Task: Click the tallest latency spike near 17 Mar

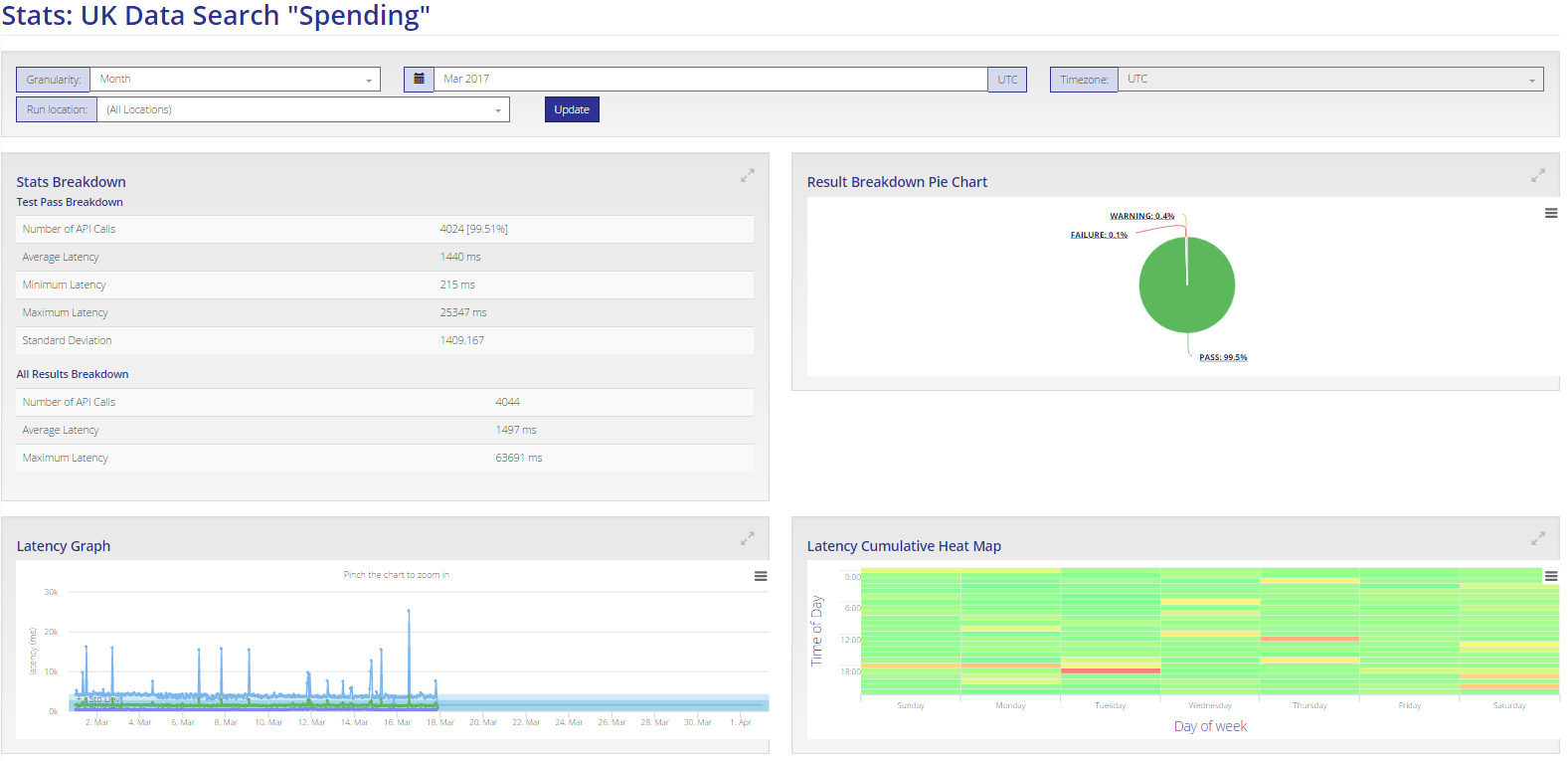Action: pos(409,611)
